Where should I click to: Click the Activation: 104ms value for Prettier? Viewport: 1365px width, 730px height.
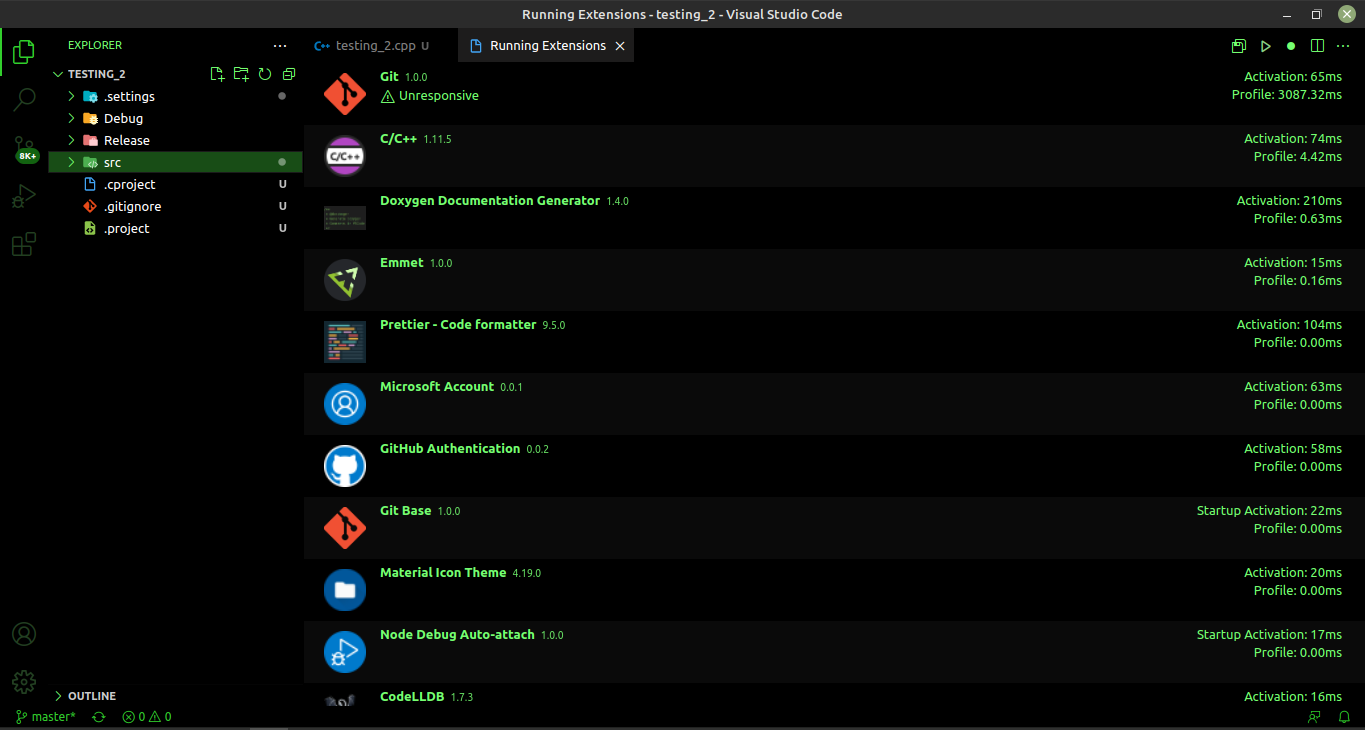pos(1289,325)
